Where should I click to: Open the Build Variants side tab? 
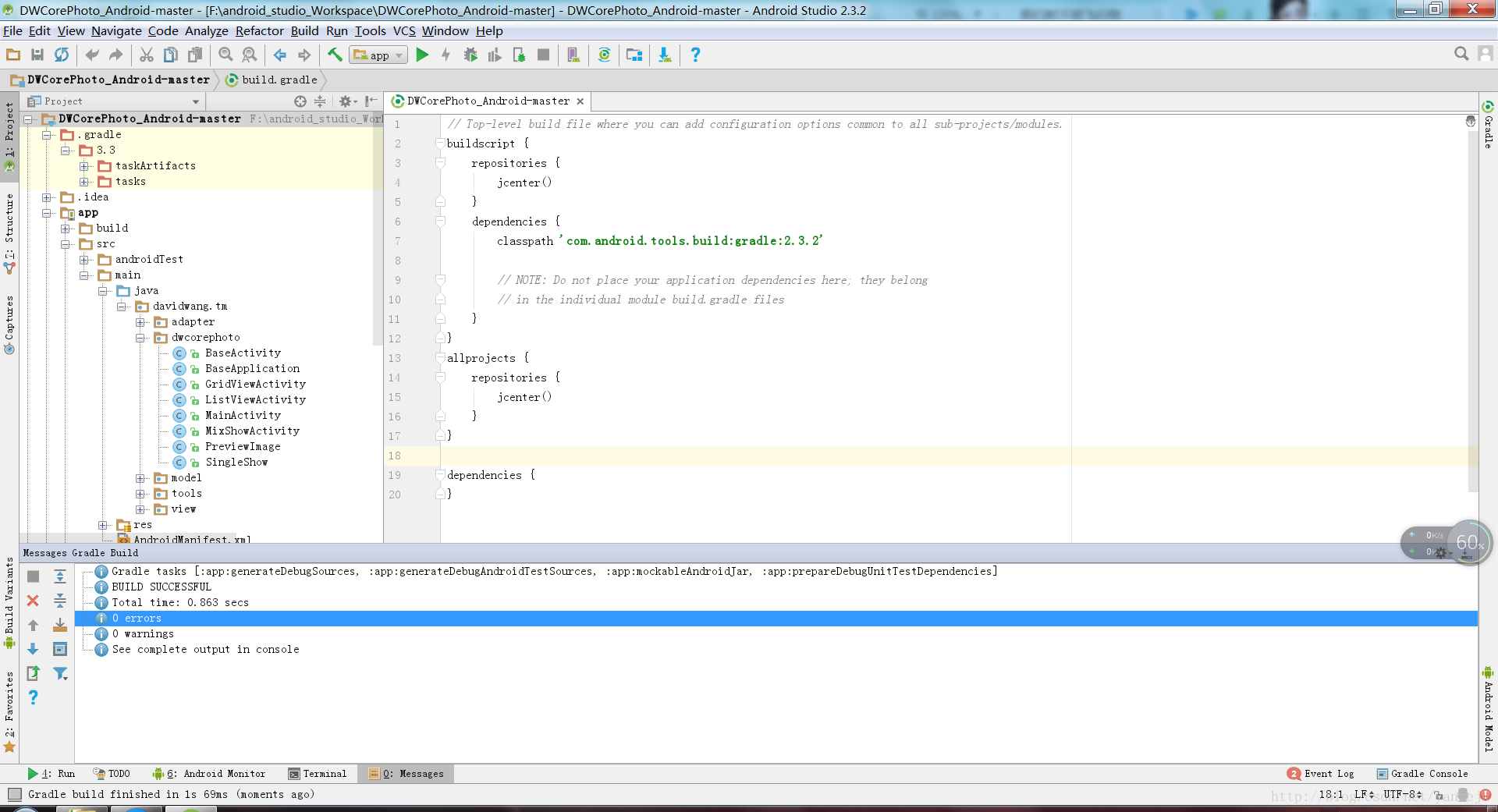pyautogui.click(x=9, y=602)
